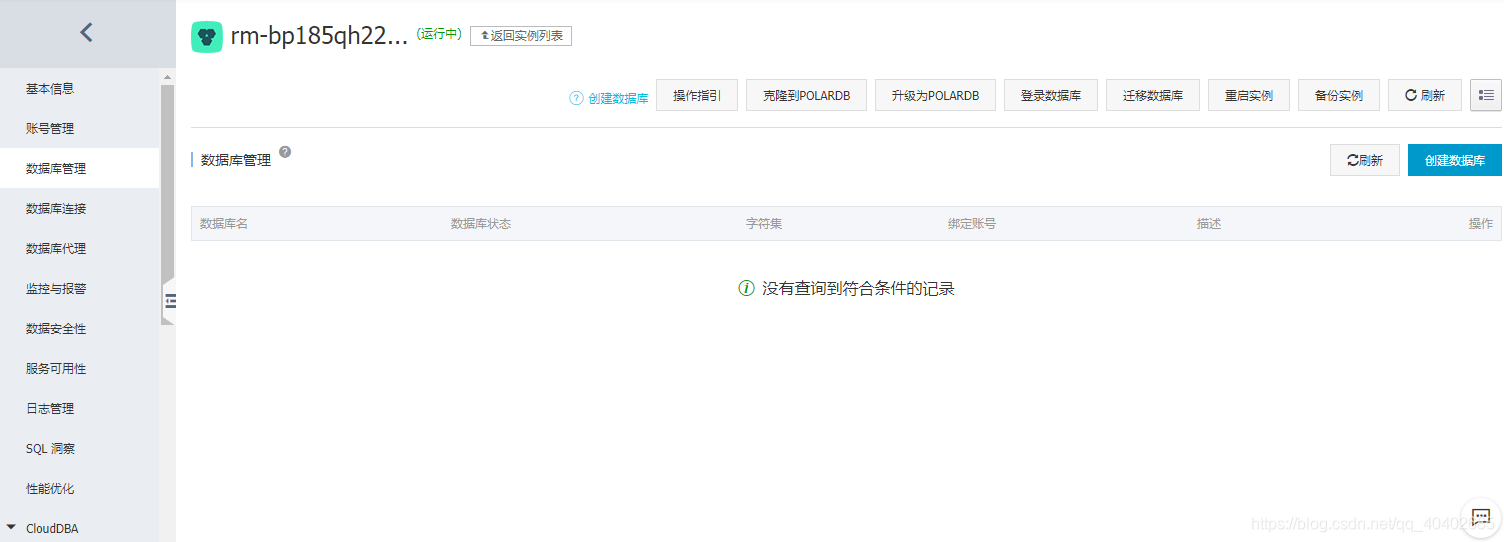The height and width of the screenshot is (542, 1504).
Task: Click top toolbar 刷新 button
Action: click(1425, 95)
